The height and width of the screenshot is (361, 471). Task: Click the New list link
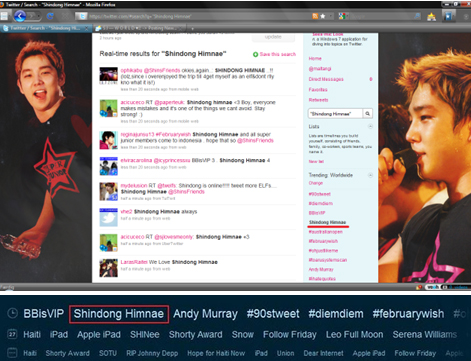(x=316, y=161)
